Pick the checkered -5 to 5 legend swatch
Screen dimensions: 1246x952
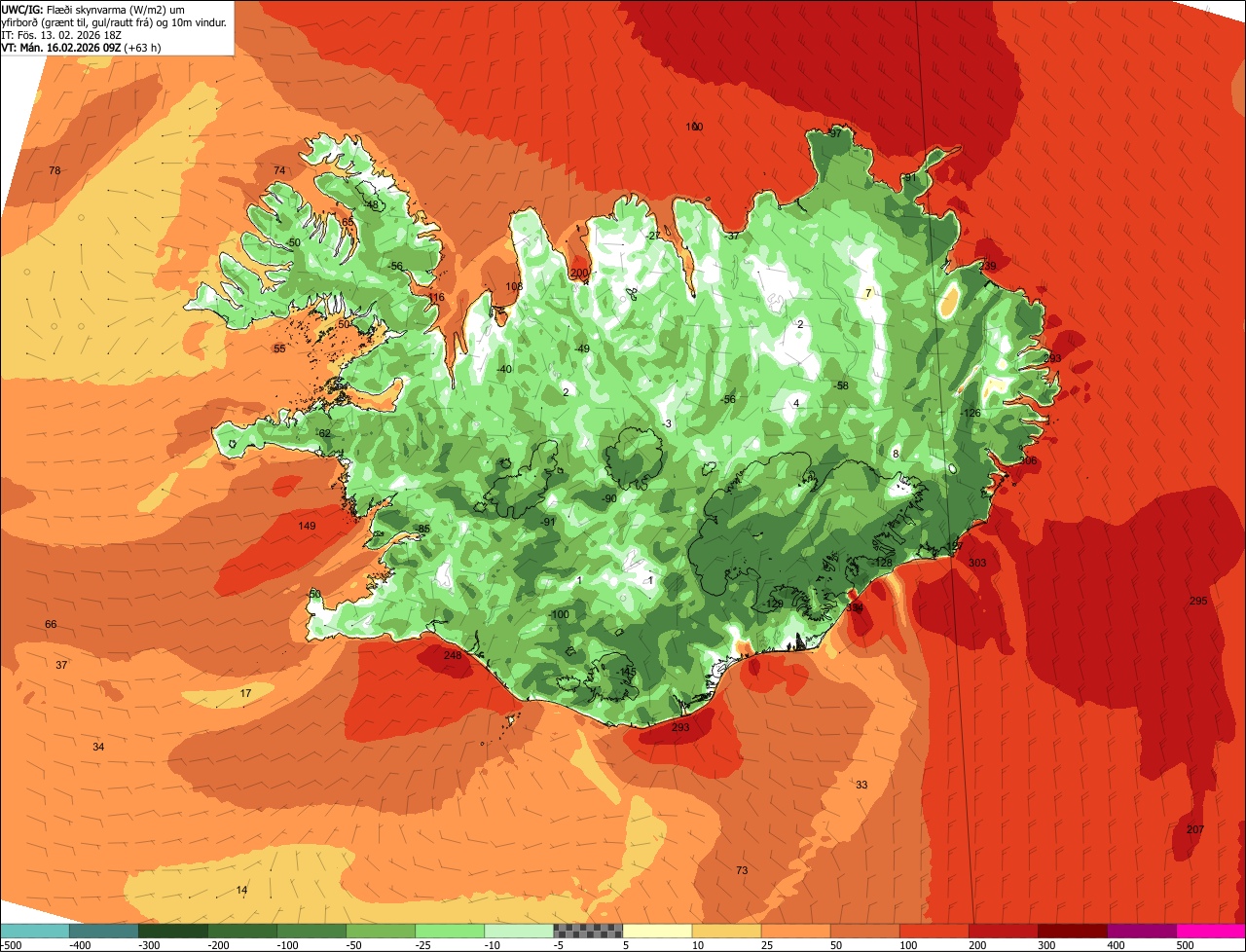588,931
